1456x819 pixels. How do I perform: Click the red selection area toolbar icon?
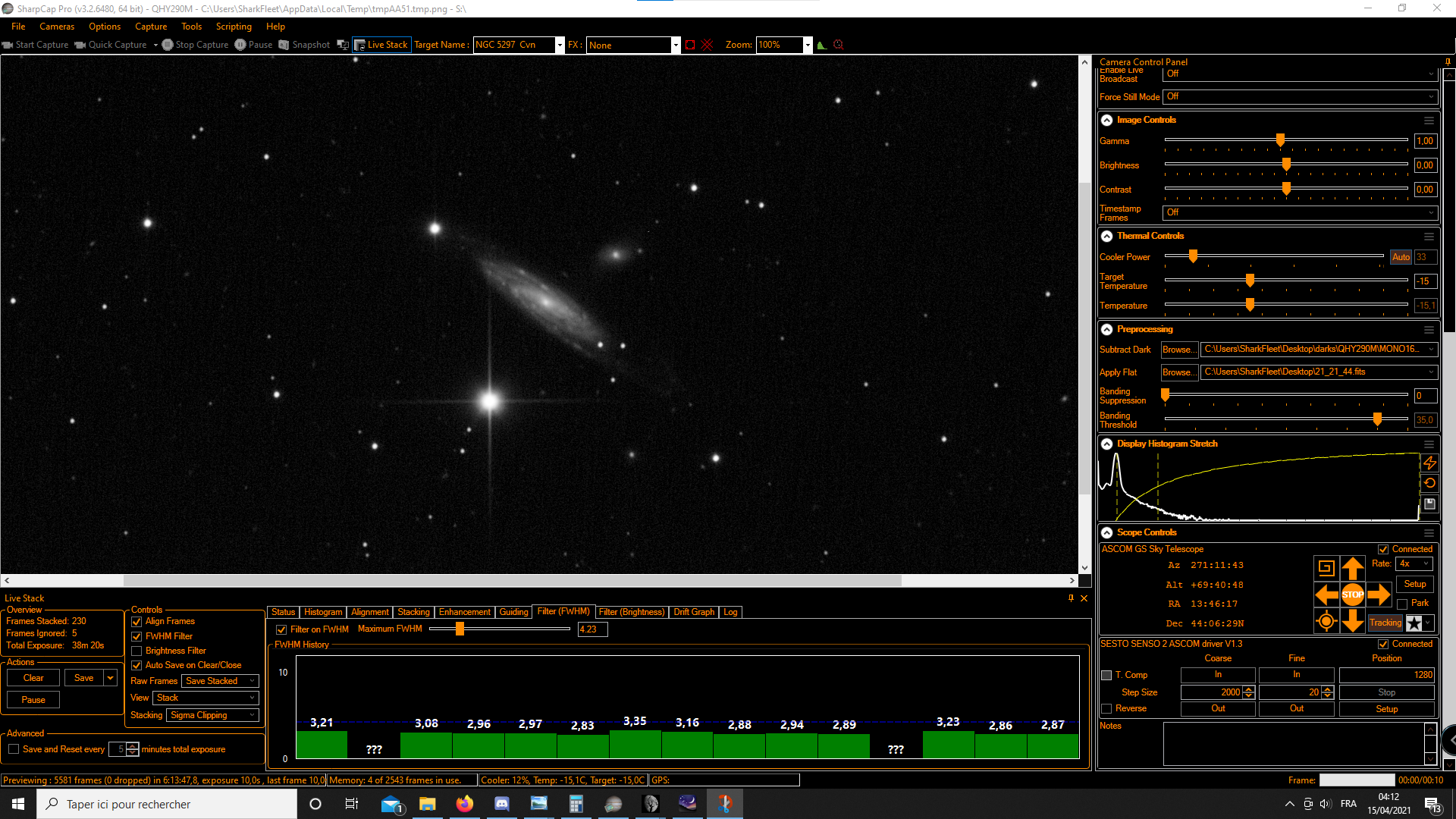[689, 45]
